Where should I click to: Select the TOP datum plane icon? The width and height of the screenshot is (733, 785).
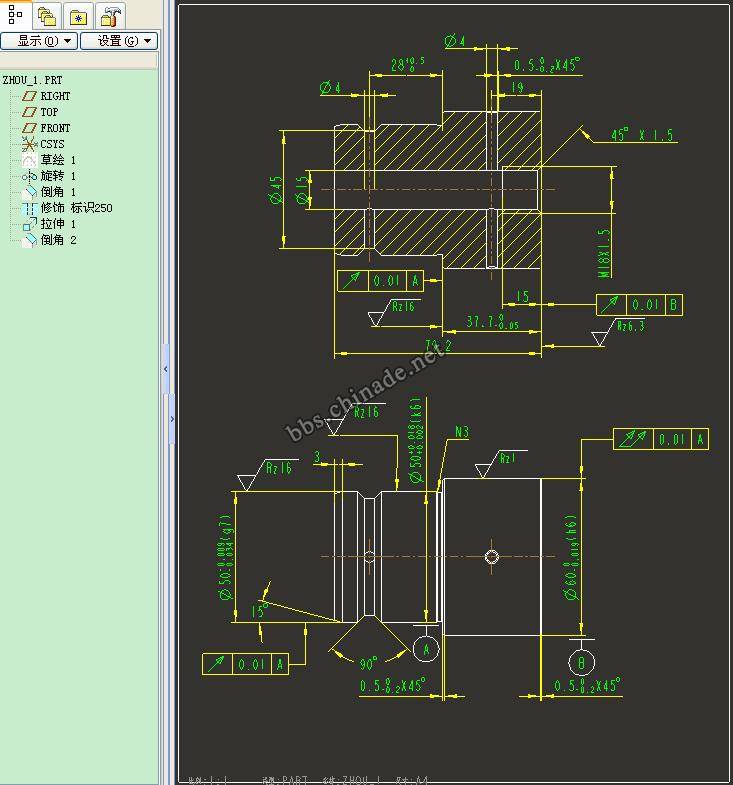(x=30, y=112)
